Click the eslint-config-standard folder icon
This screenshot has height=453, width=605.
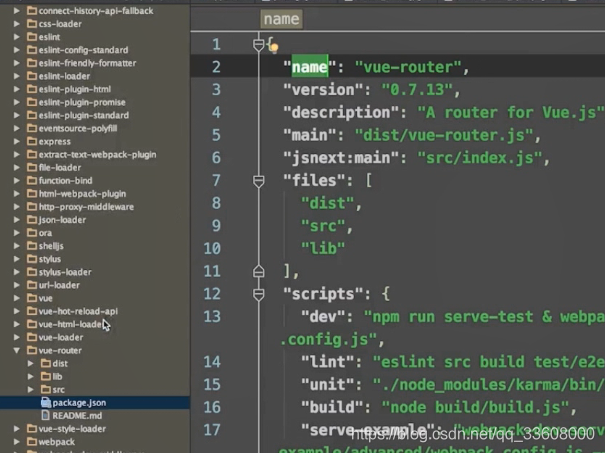coord(32,50)
